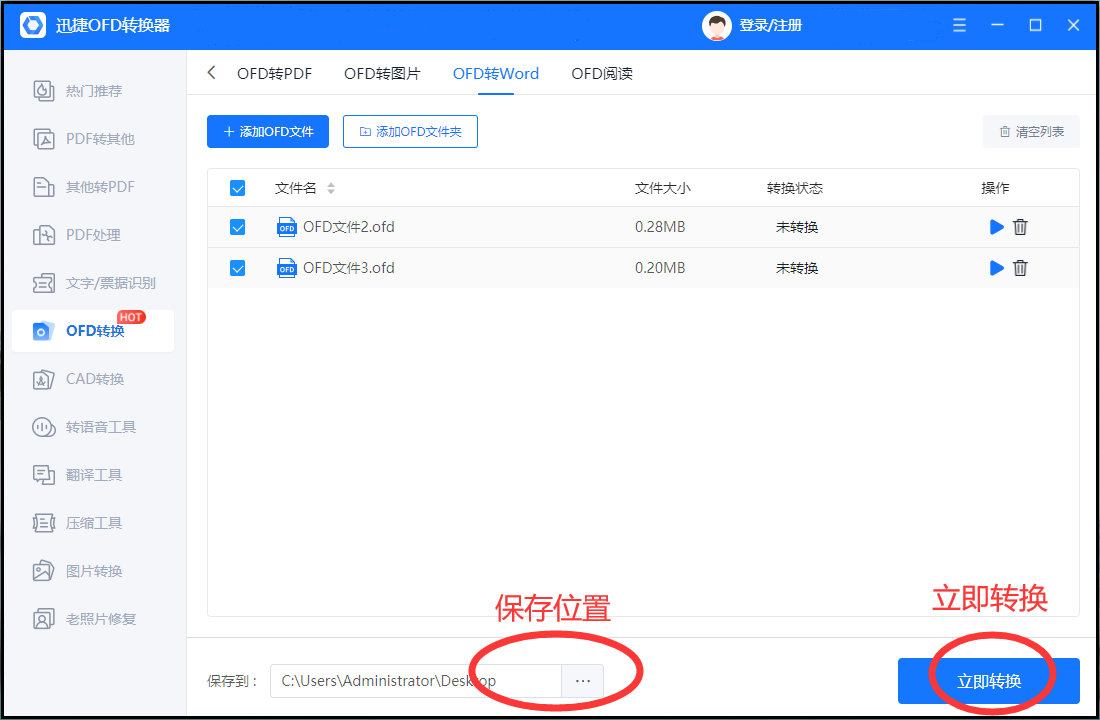1100x720 pixels.
Task: Select the OFD文件2.ofd file name
Action: click(x=349, y=227)
